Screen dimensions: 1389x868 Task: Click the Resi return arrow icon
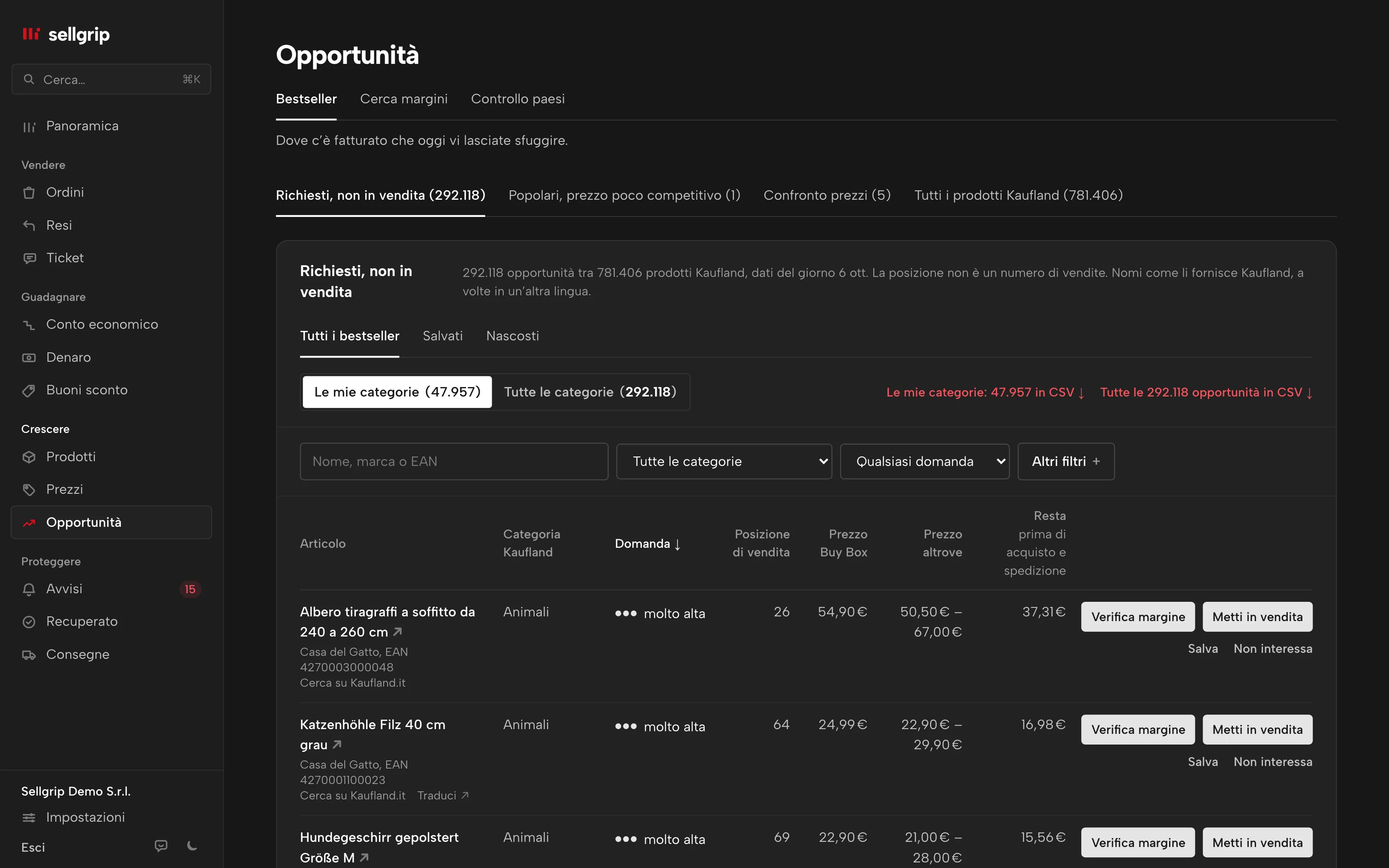[x=29, y=225]
